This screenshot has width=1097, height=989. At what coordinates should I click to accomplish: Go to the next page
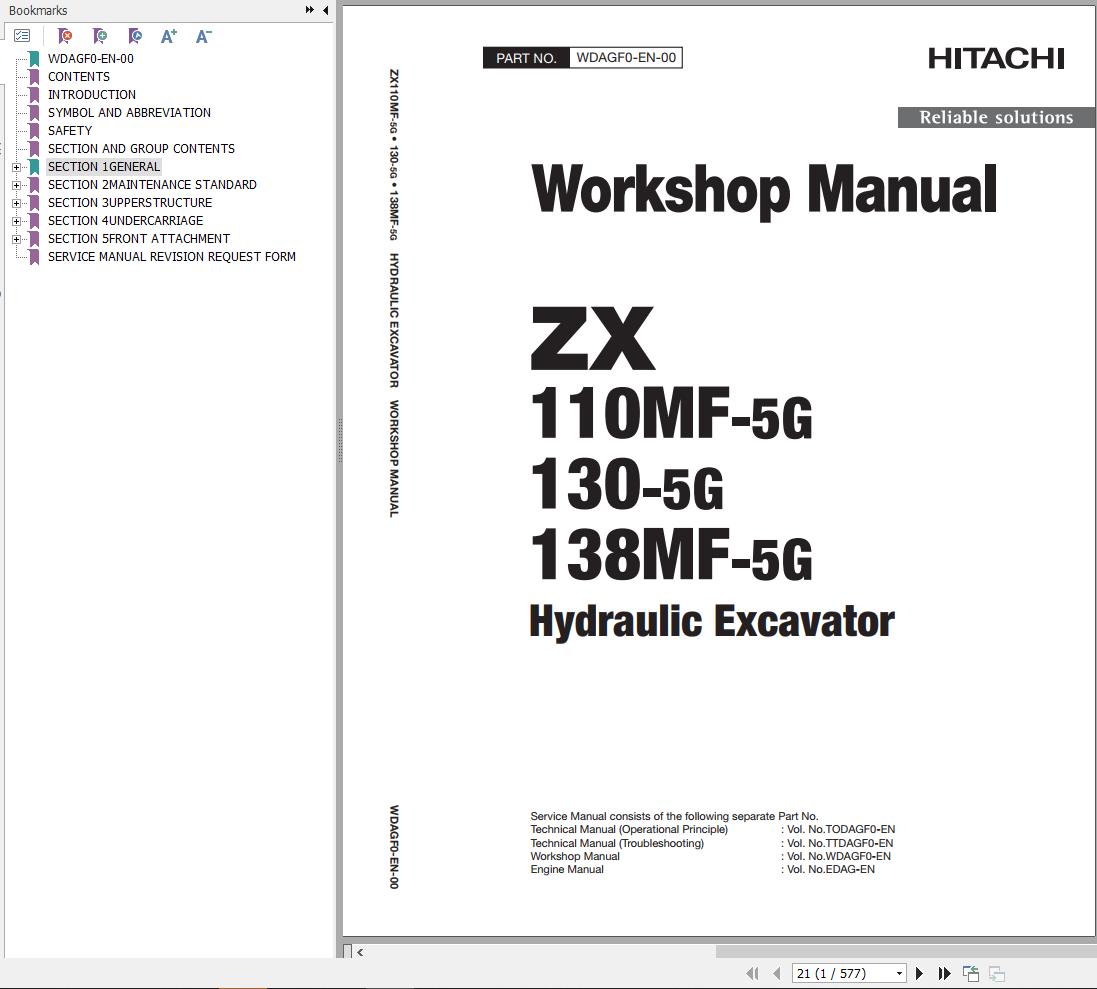click(919, 973)
